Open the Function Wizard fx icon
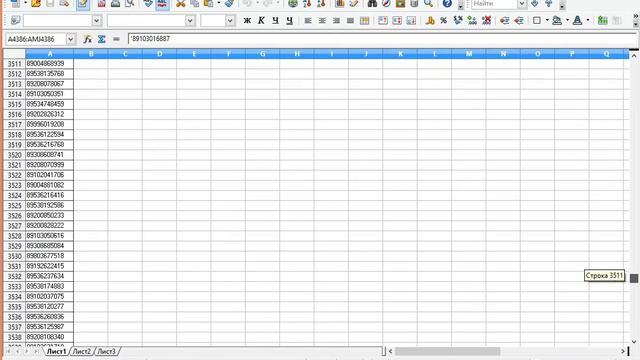This screenshot has width=640, height=360. [x=87, y=39]
